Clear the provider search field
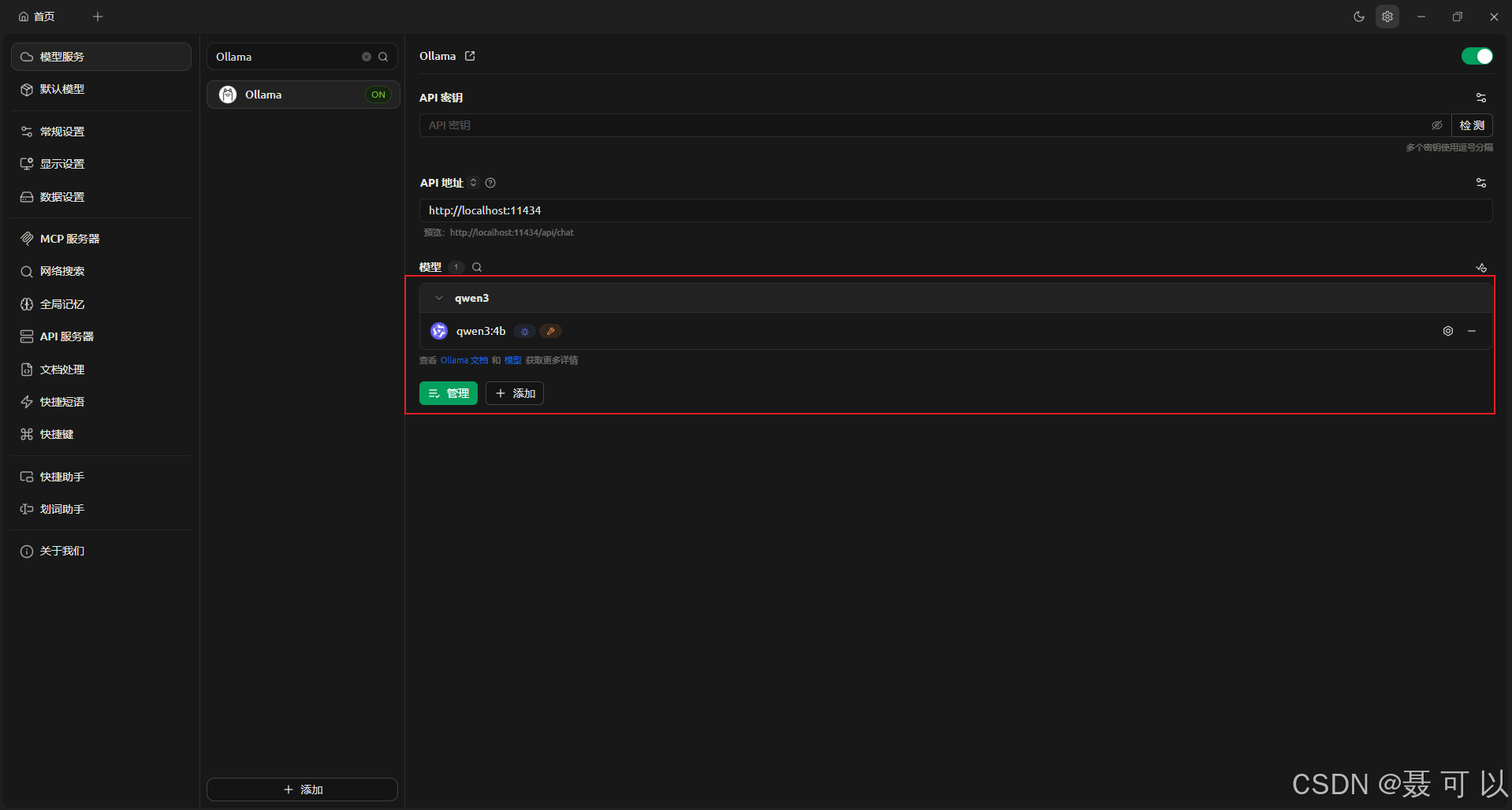Image resolution: width=1512 pixels, height=810 pixels. [x=367, y=57]
